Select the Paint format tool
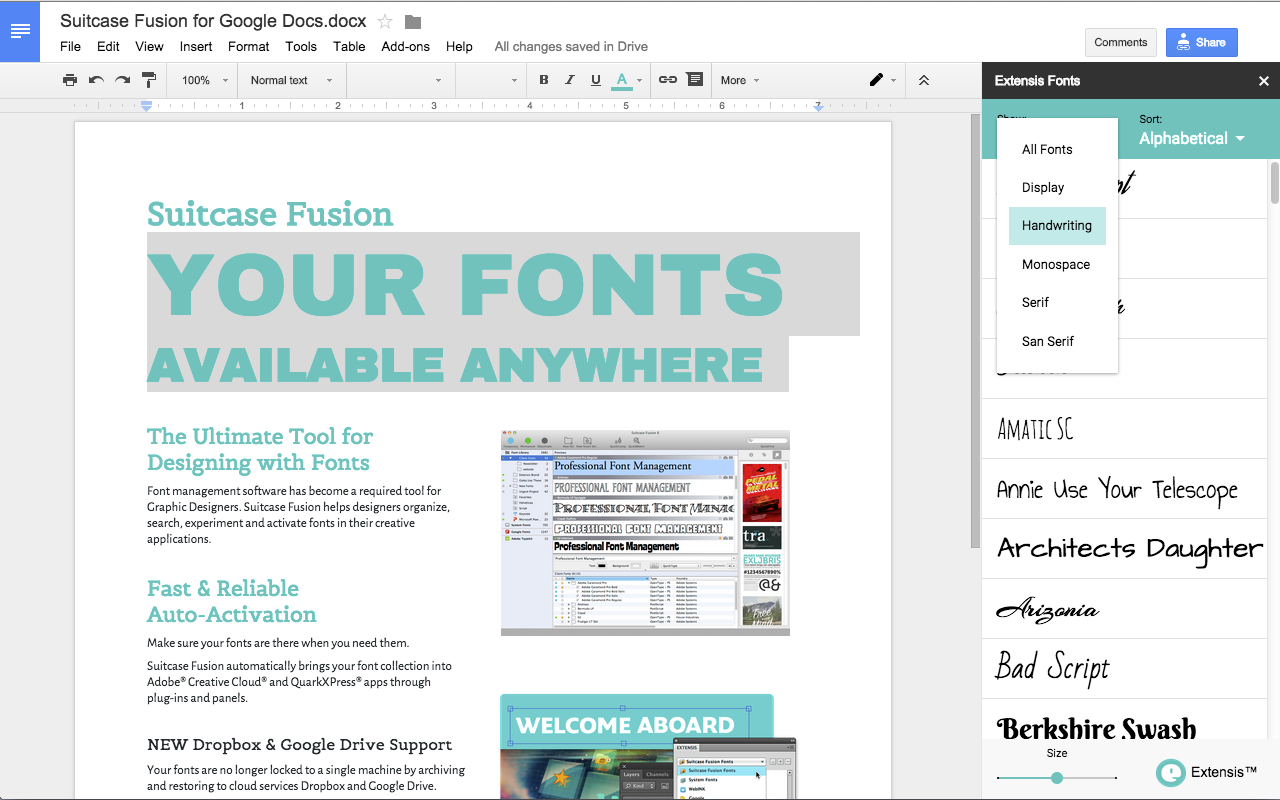This screenshot has width=1280, height=800. pyautogui.click(x=148, y=80)
